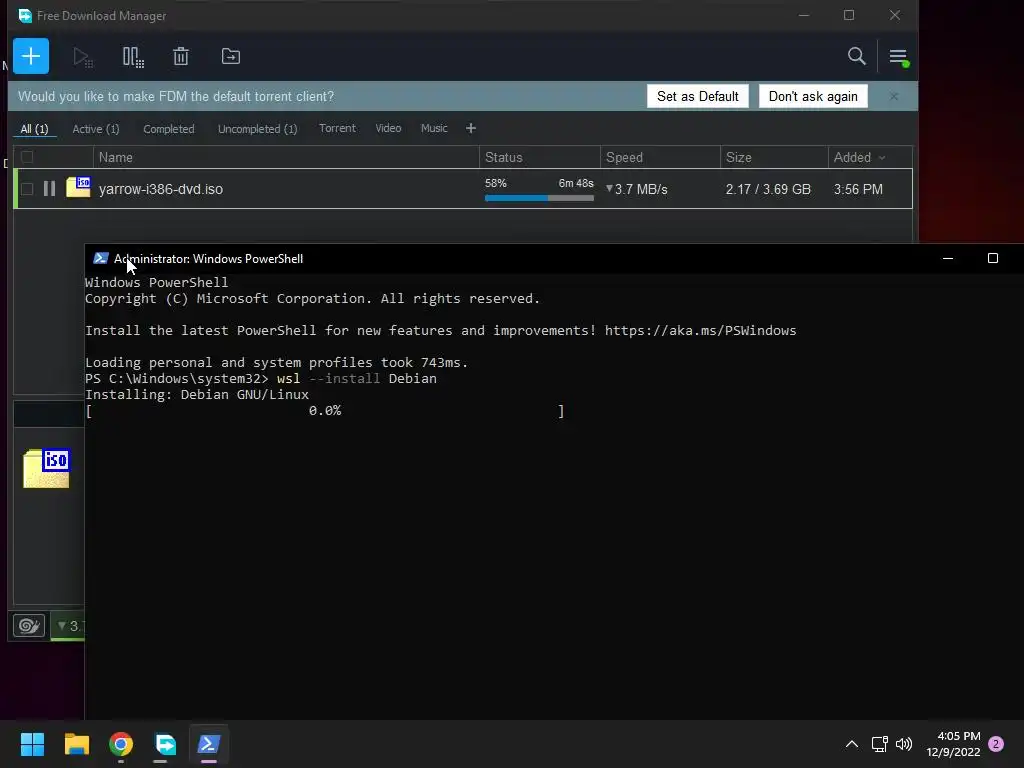Open volume control tray icon
Image resolution: width=1024 pixels, height=768 pixels.
904,744
